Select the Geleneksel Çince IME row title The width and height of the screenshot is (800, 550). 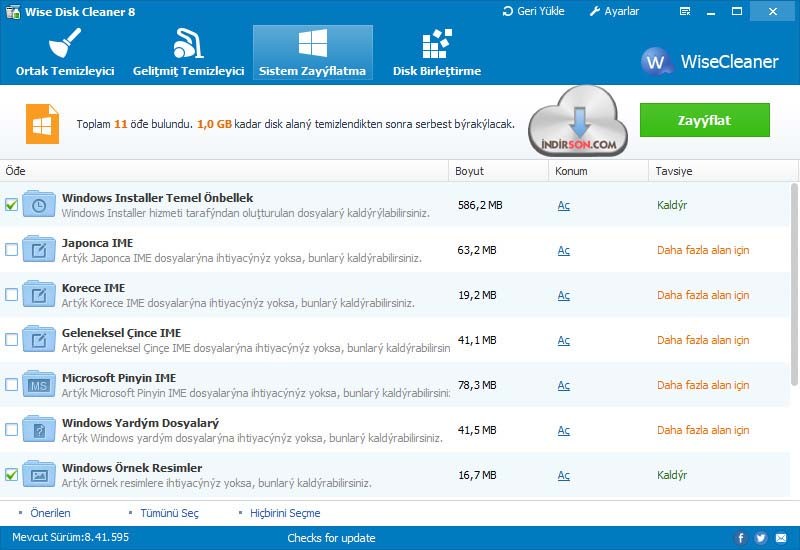point(121,333)
